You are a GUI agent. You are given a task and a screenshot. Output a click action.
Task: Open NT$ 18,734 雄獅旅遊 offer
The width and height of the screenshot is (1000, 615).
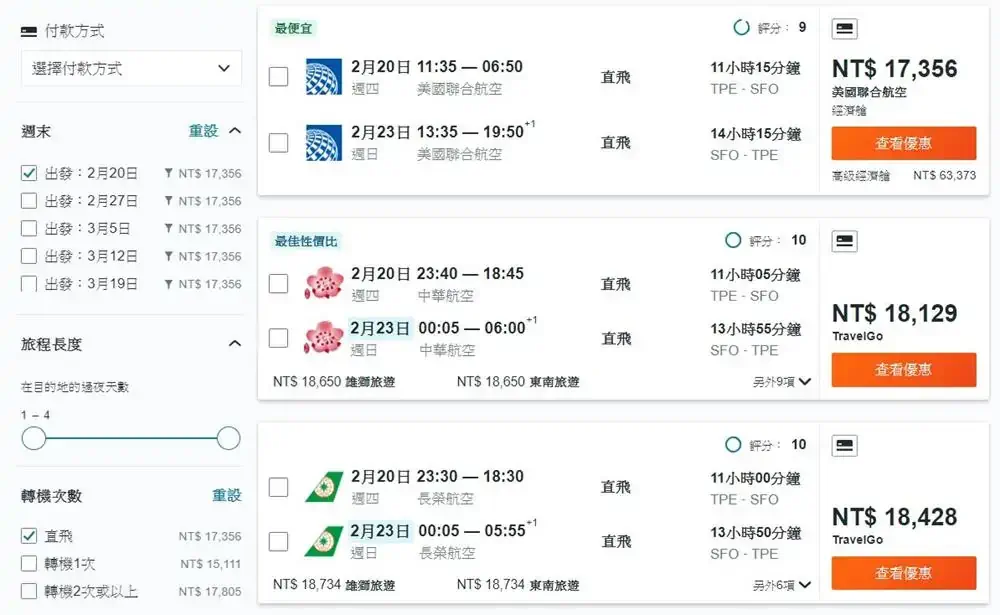(x=334, y=584)
